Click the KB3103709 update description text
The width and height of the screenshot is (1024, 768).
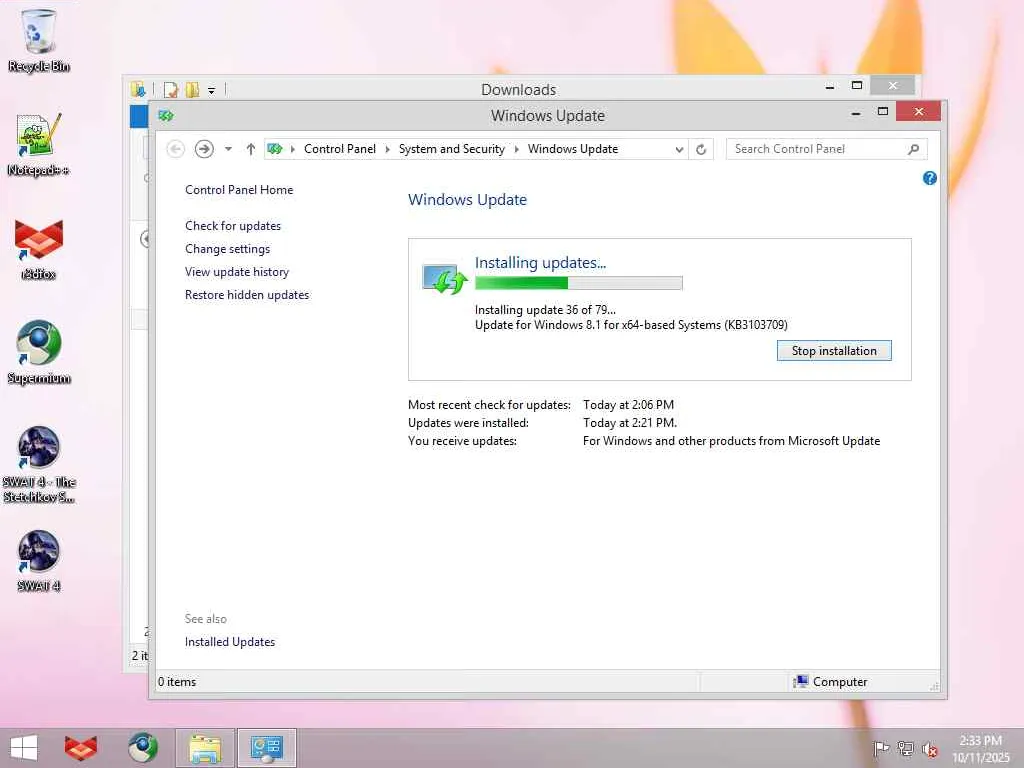click(x=632, y=325)
